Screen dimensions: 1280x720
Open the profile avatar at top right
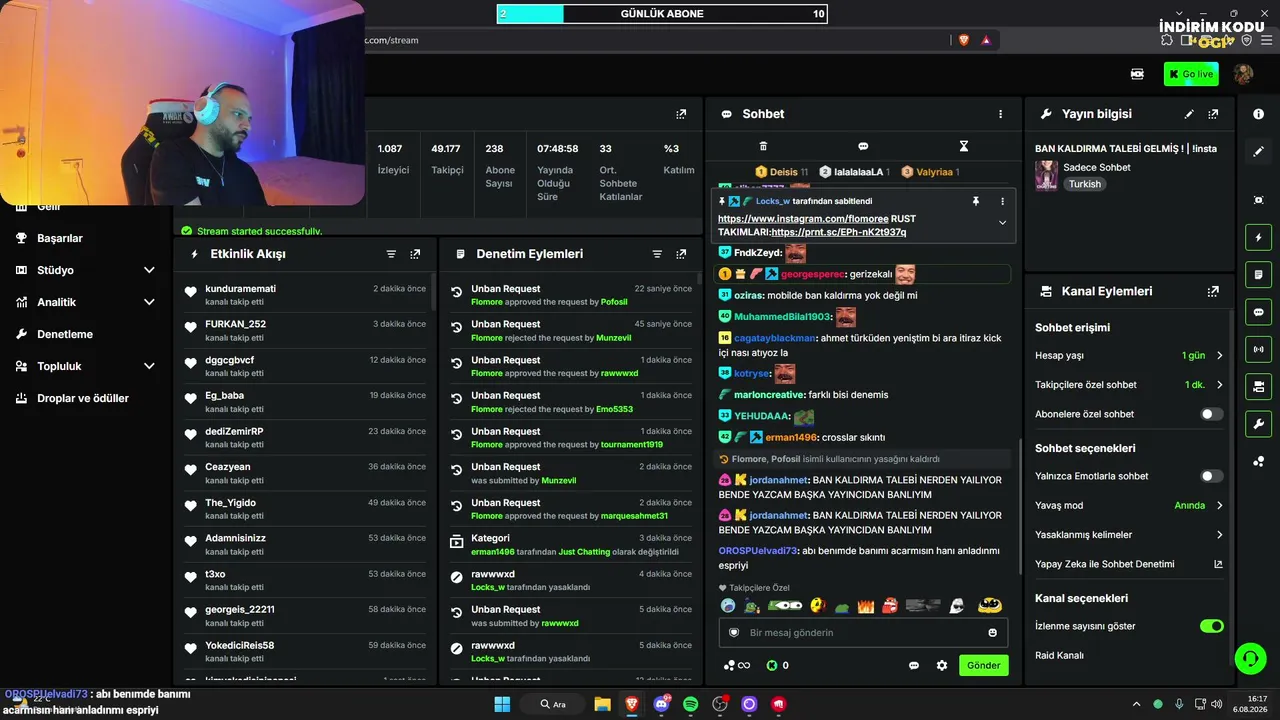click(1243, 74)
